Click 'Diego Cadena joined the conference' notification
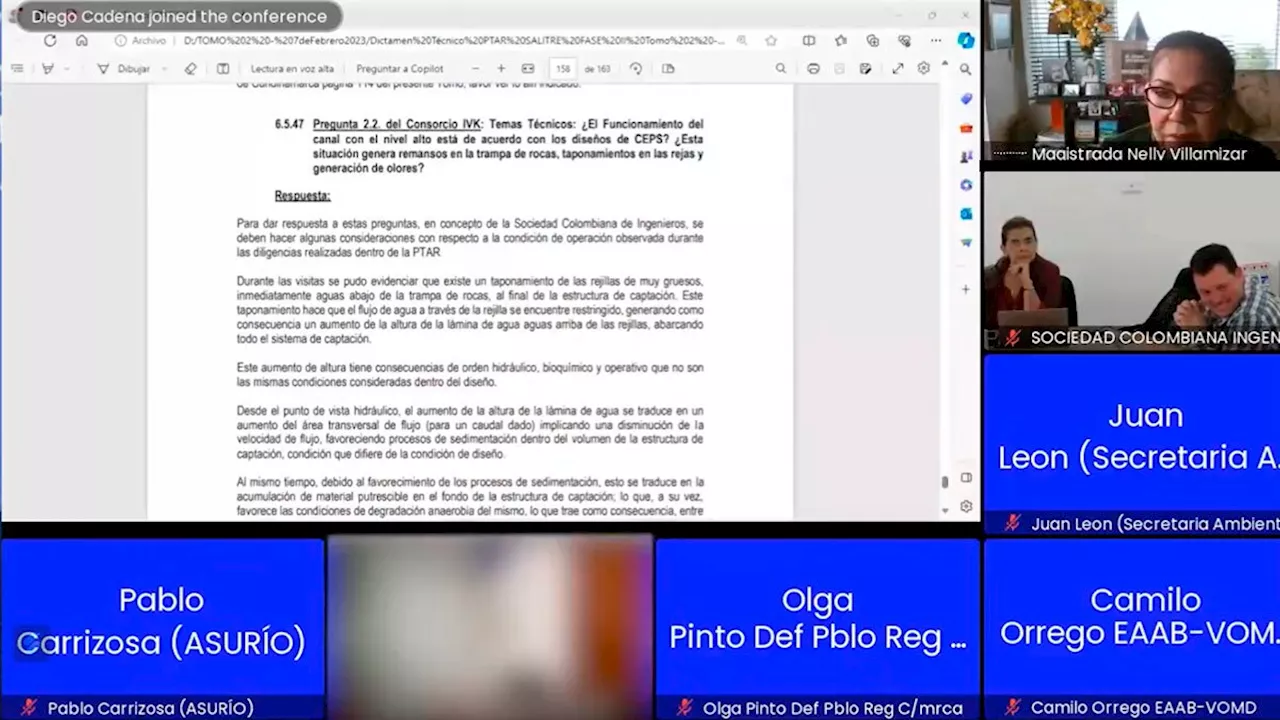The height and width of the screenshot is (720, 1280). click(x=179, y=17)
